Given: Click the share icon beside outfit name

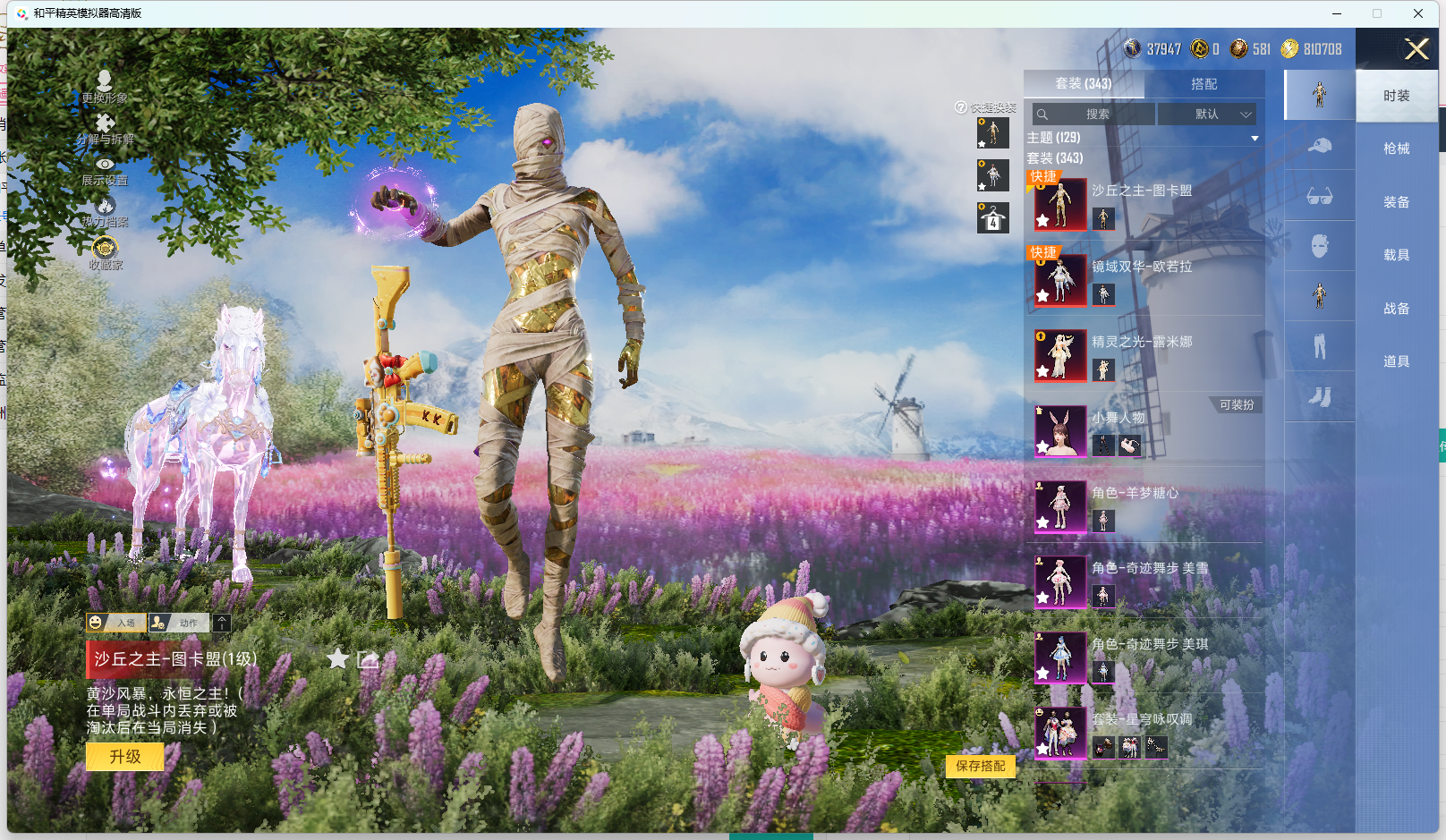Looking at the screenshot, I should [368, 659].
